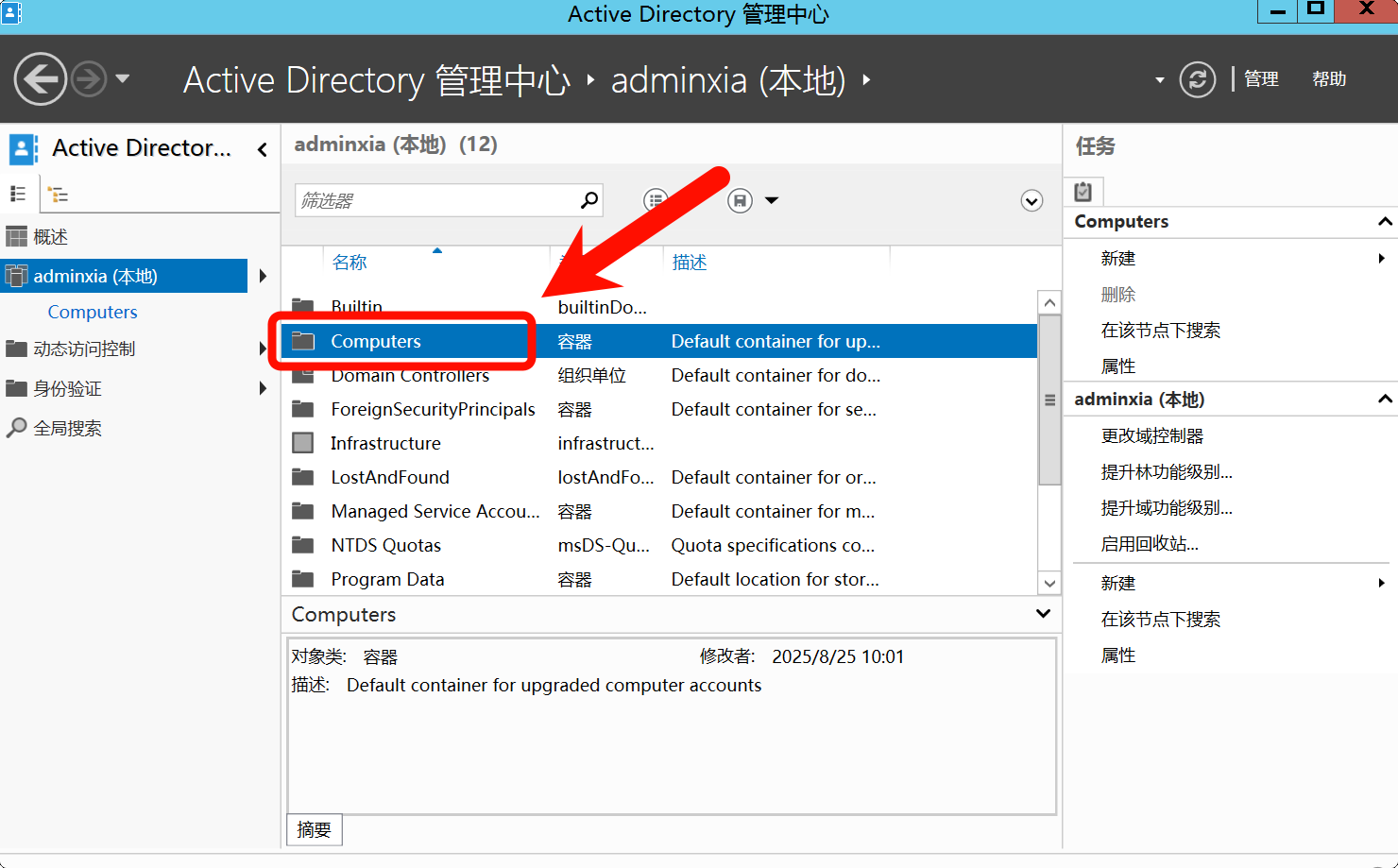This screenshot has height=868, width=1398.
Task: Open 全局搜索 global search
Action: (x=67, y=428)
